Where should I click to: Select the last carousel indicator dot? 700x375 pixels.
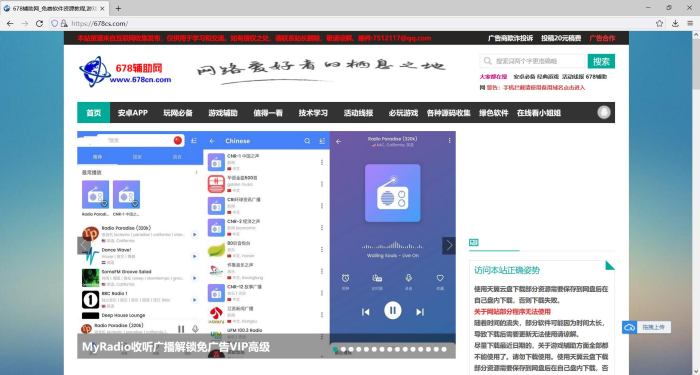coord(444,349)
